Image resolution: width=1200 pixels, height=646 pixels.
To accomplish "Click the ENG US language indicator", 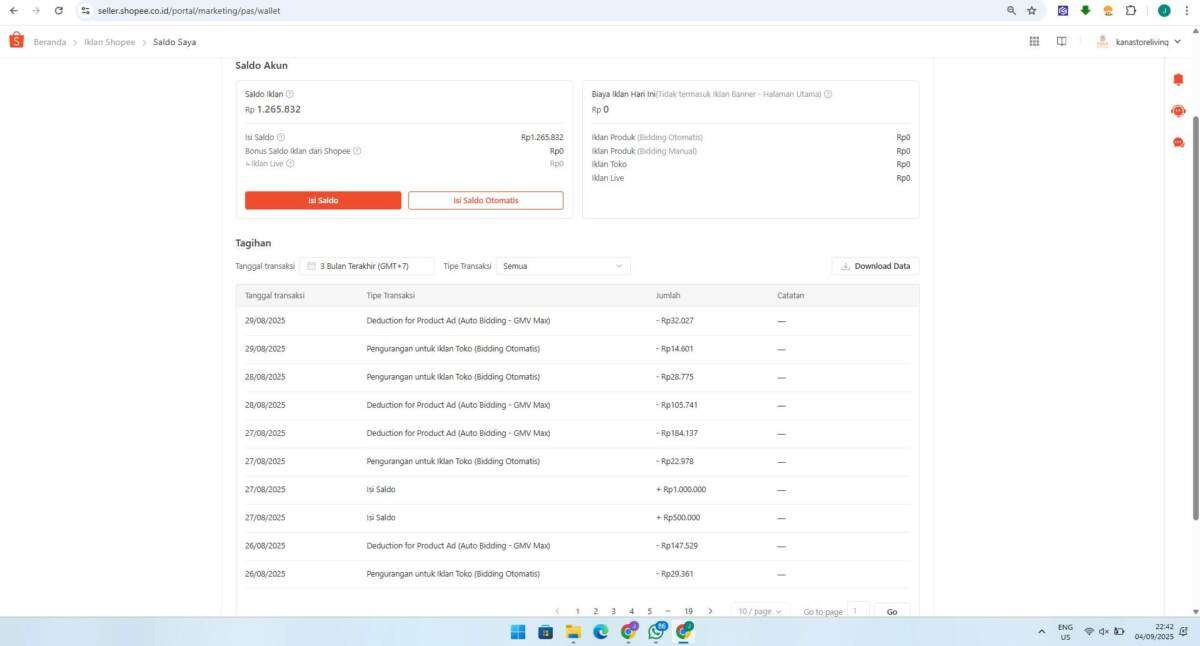I will (x=1065, y=631).
